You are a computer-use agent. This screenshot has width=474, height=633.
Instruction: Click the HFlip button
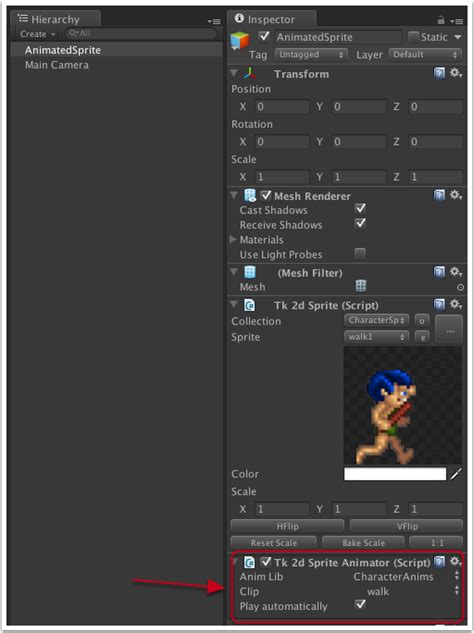pyautogui.click(x=287, y=526)
